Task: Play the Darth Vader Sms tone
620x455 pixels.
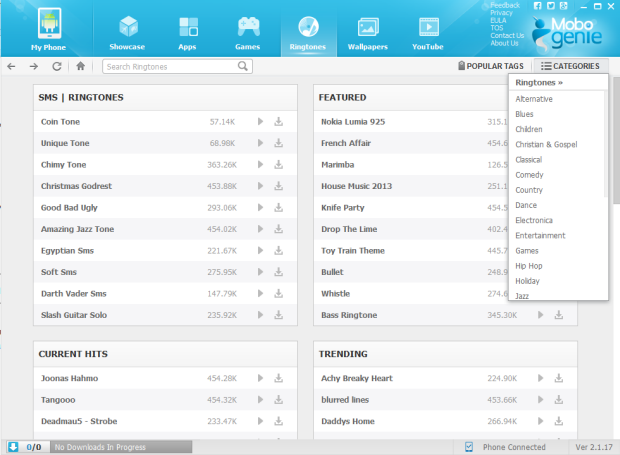Action: (x=260, y=293)
